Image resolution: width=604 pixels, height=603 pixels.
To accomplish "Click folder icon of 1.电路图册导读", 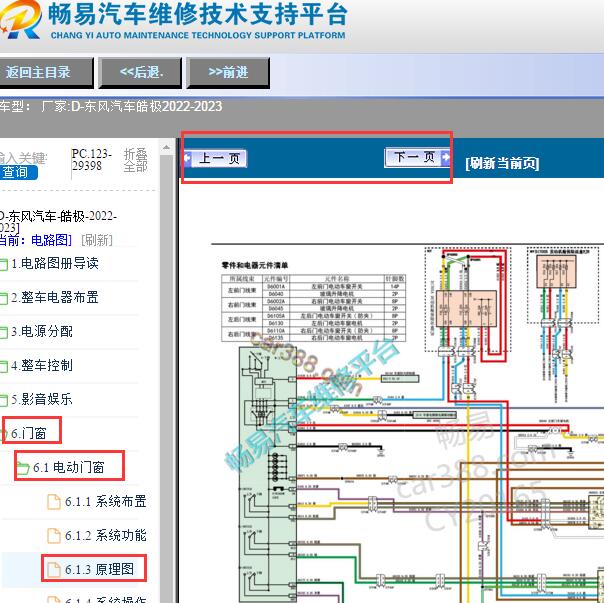I will click(3, 264).
